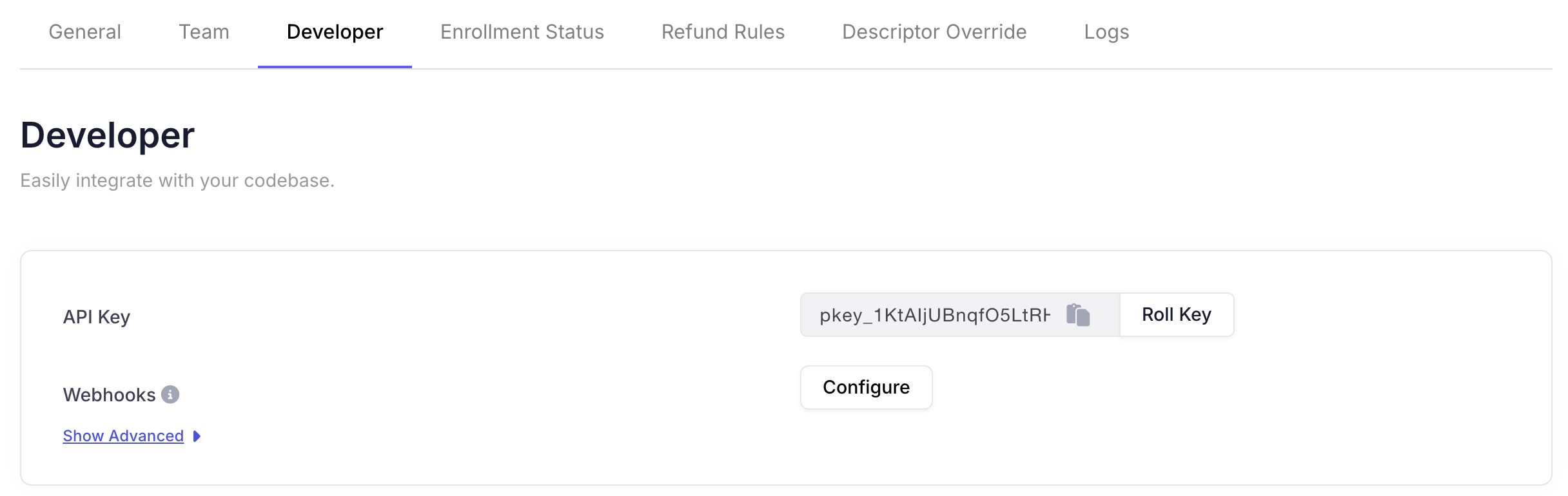
Task: View the Refund Rules tab
Action: [x=723, y=32]
